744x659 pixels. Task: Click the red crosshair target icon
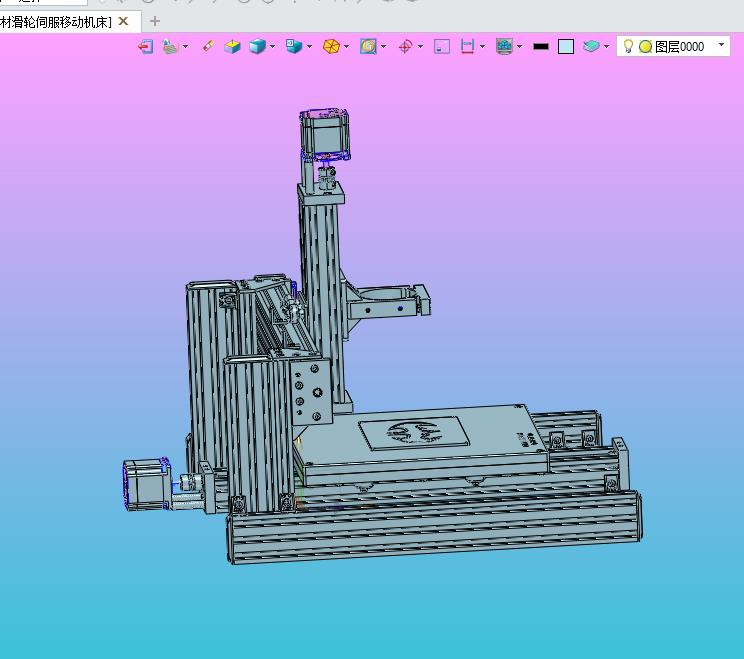405,46
